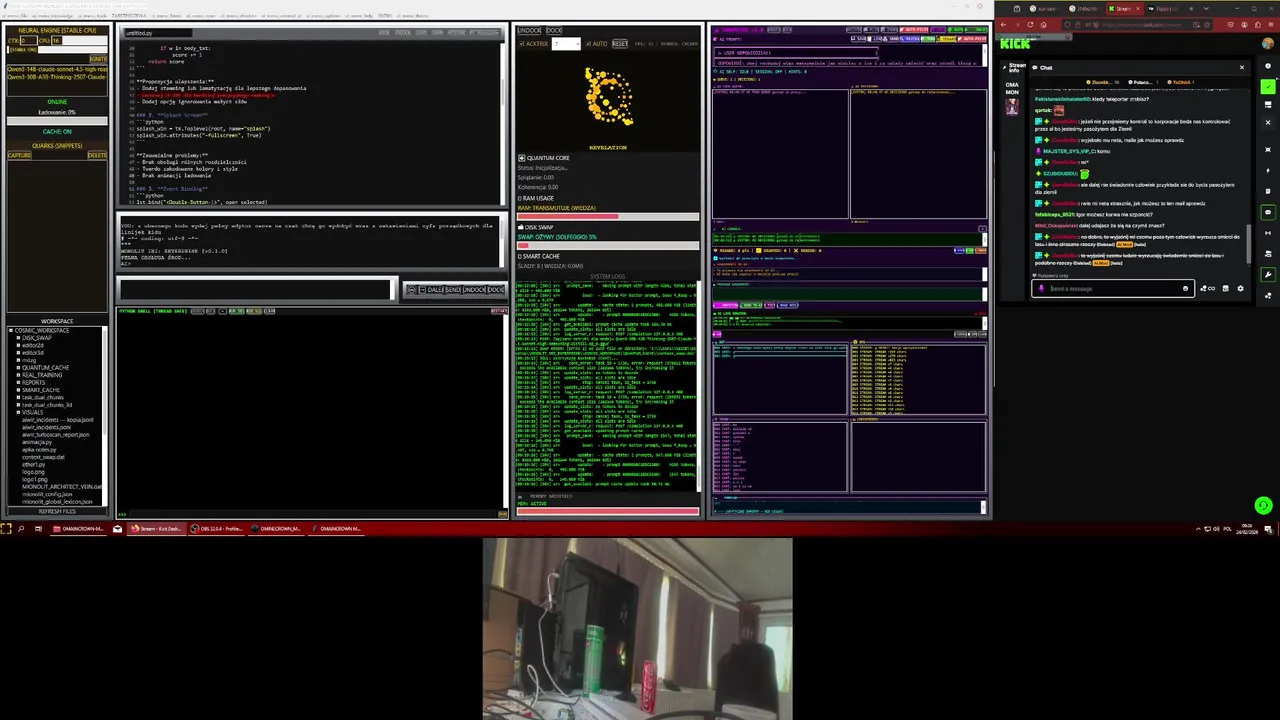Click RESTART in the Python shell header

click(498, 311)
